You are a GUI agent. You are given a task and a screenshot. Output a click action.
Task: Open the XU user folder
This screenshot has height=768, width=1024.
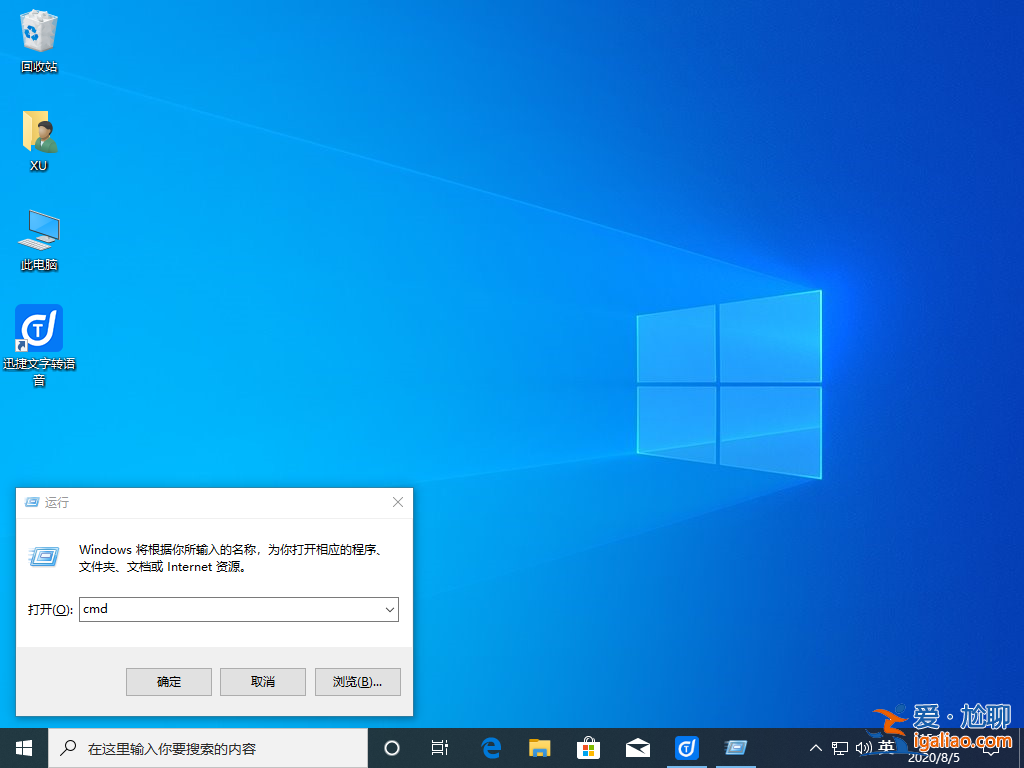38,130
